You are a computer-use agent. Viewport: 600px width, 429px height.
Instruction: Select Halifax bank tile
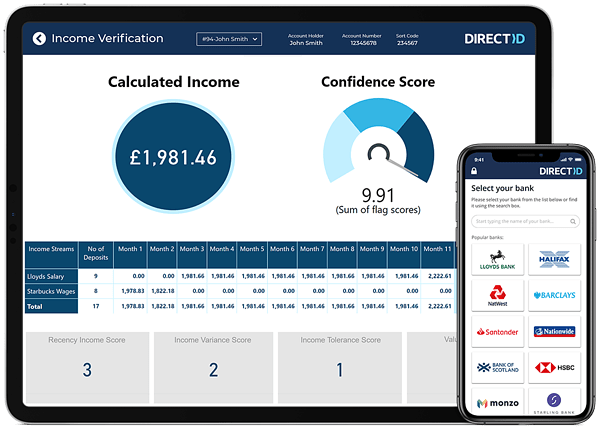(x=554, y=259)
